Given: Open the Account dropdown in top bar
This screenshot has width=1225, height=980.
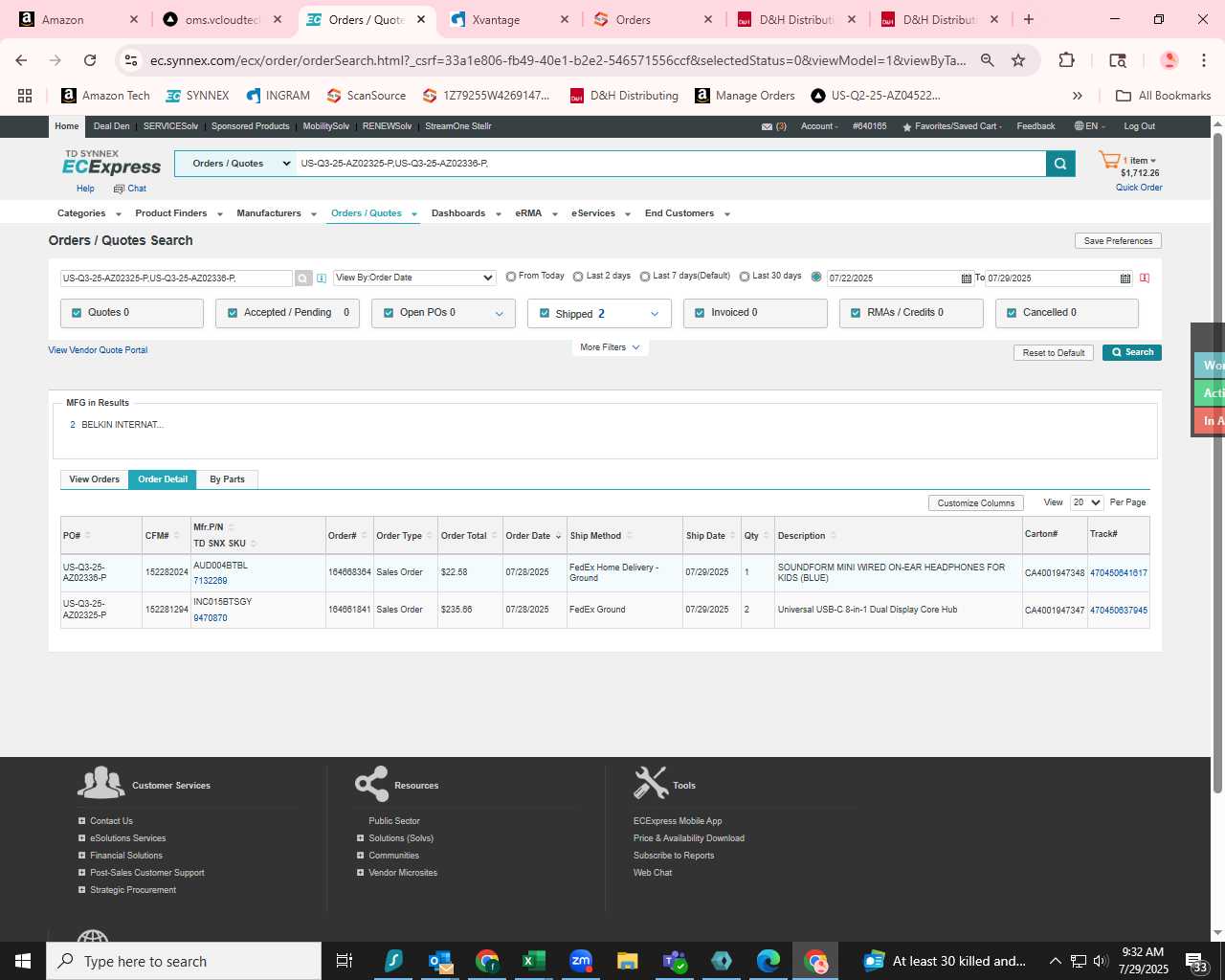Looking at the screenshot, I should pos(819,126).
